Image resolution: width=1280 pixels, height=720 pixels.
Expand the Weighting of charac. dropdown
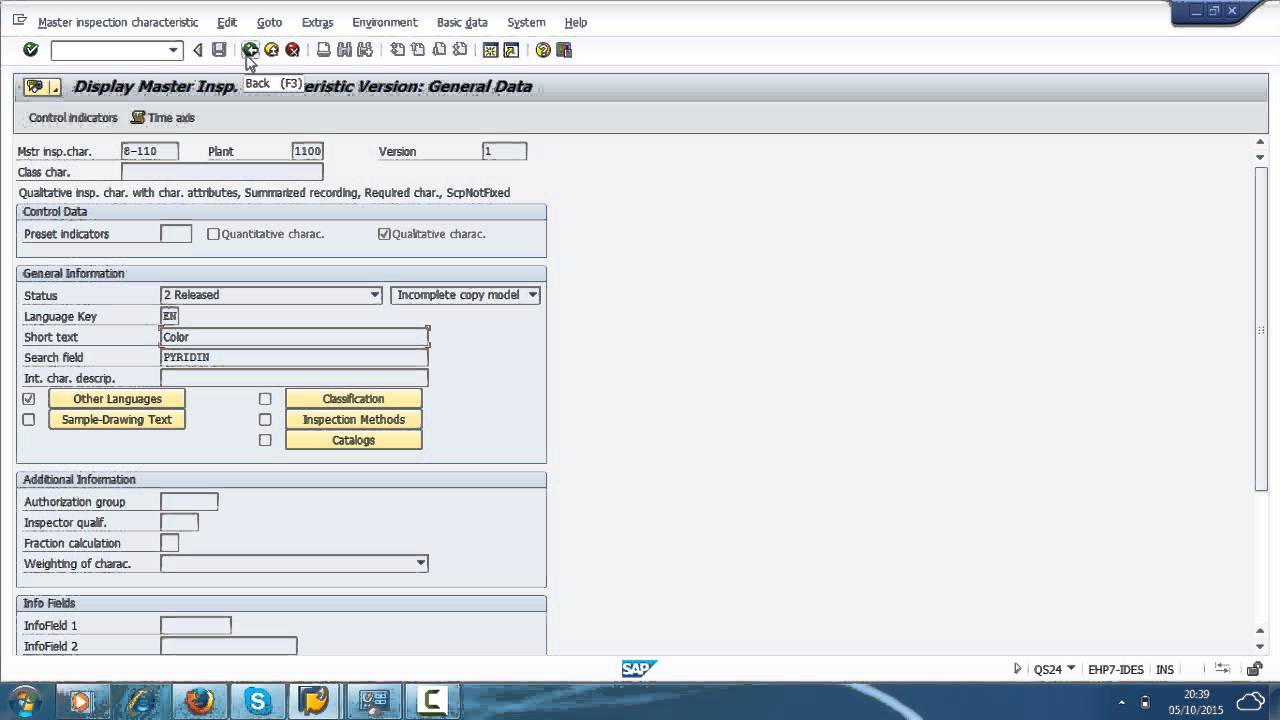pos(421,564)
